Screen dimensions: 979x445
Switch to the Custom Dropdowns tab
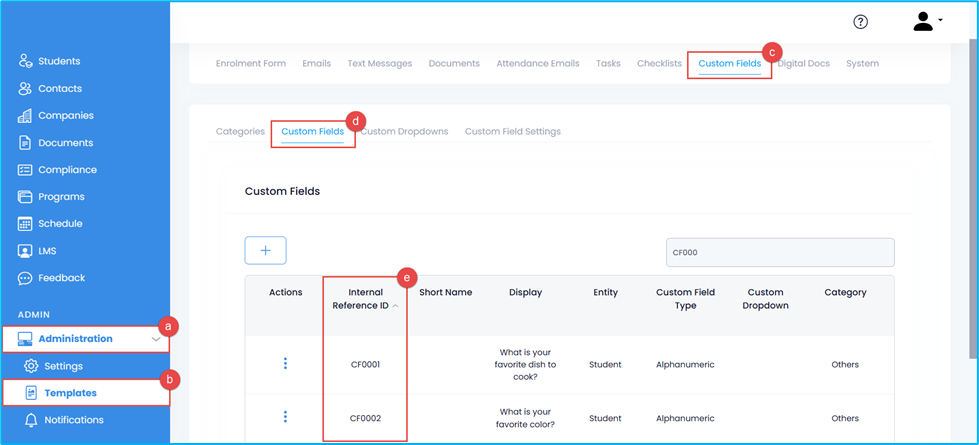406,131
